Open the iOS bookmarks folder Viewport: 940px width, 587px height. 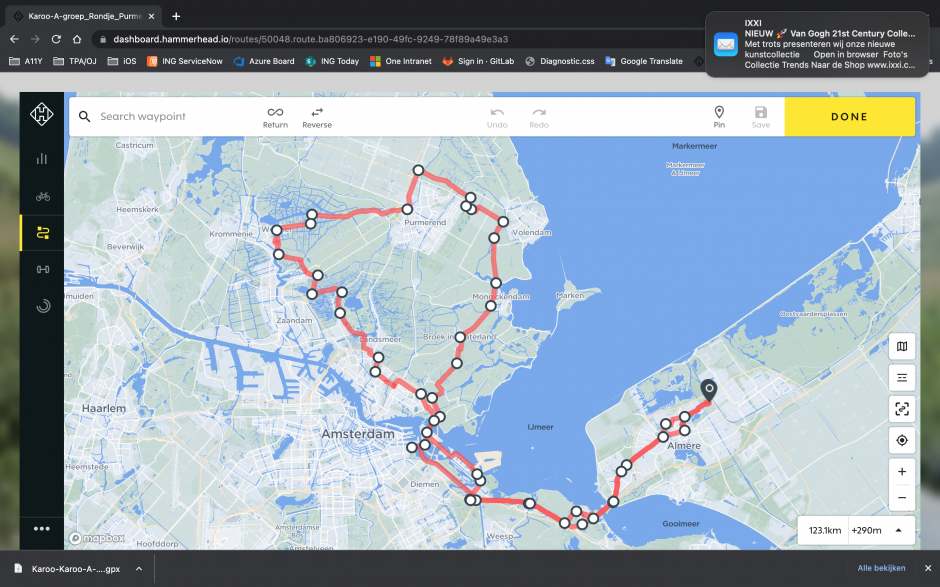[x=122, y=61]
